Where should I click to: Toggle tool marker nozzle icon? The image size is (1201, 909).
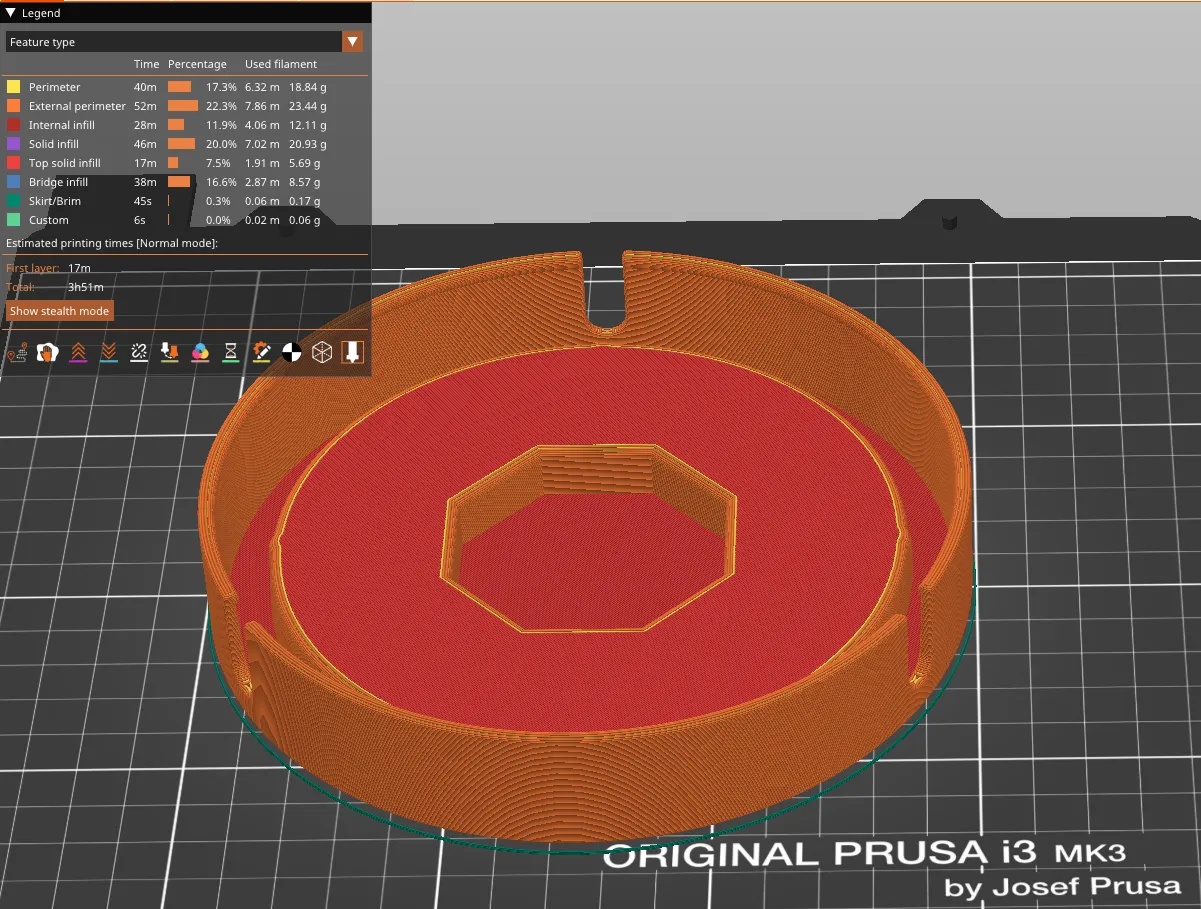352,352
